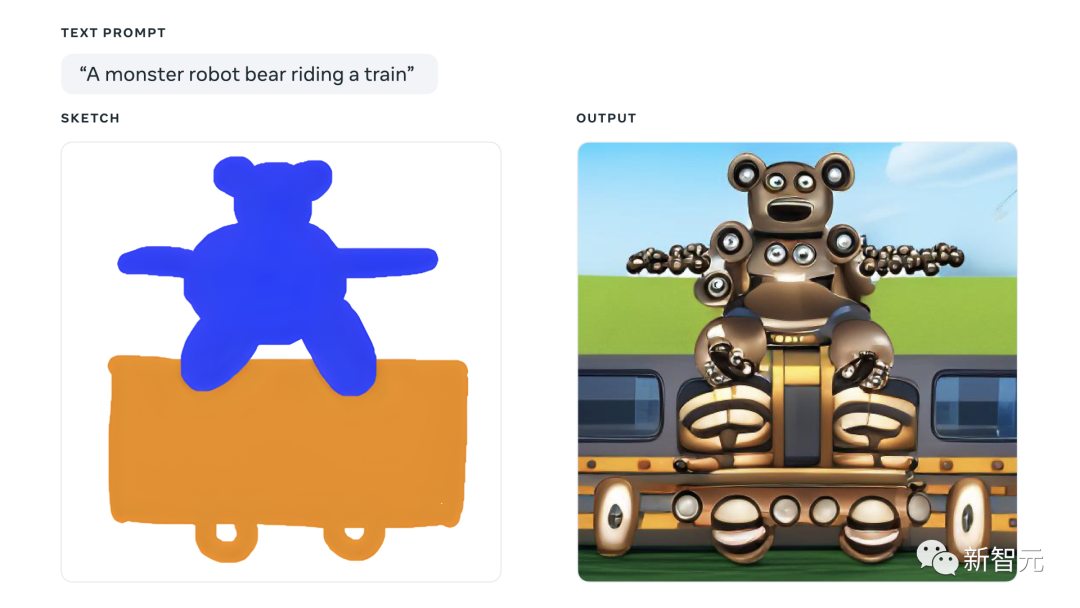Click the right train window in output
Image resolution: width=1080 pixels, height=608 pixels.
(x=974, y=406)
